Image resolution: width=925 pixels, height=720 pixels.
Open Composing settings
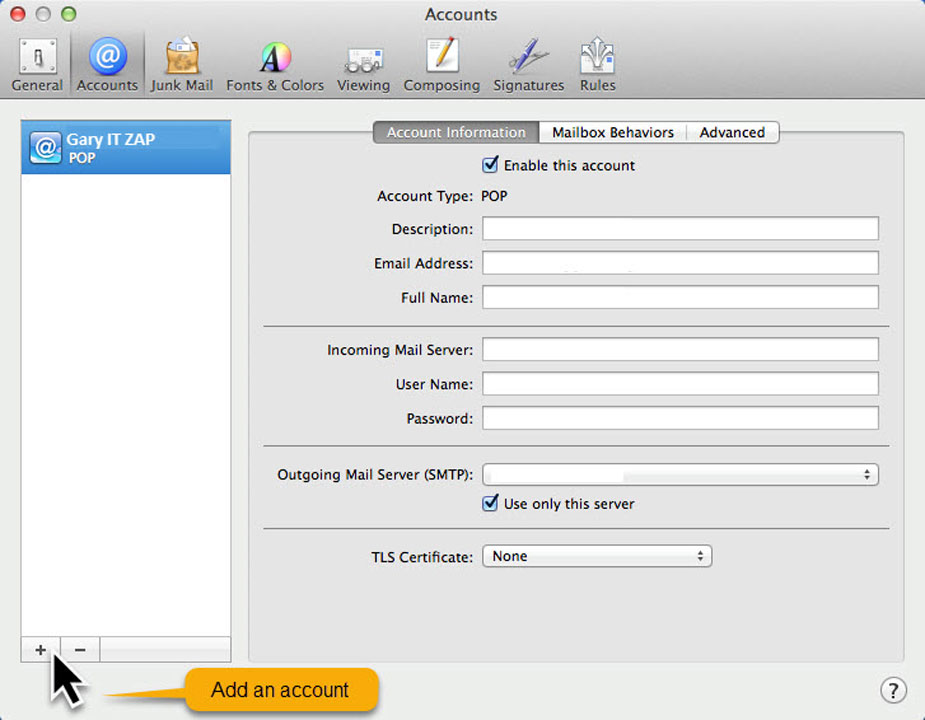point(441,60)
